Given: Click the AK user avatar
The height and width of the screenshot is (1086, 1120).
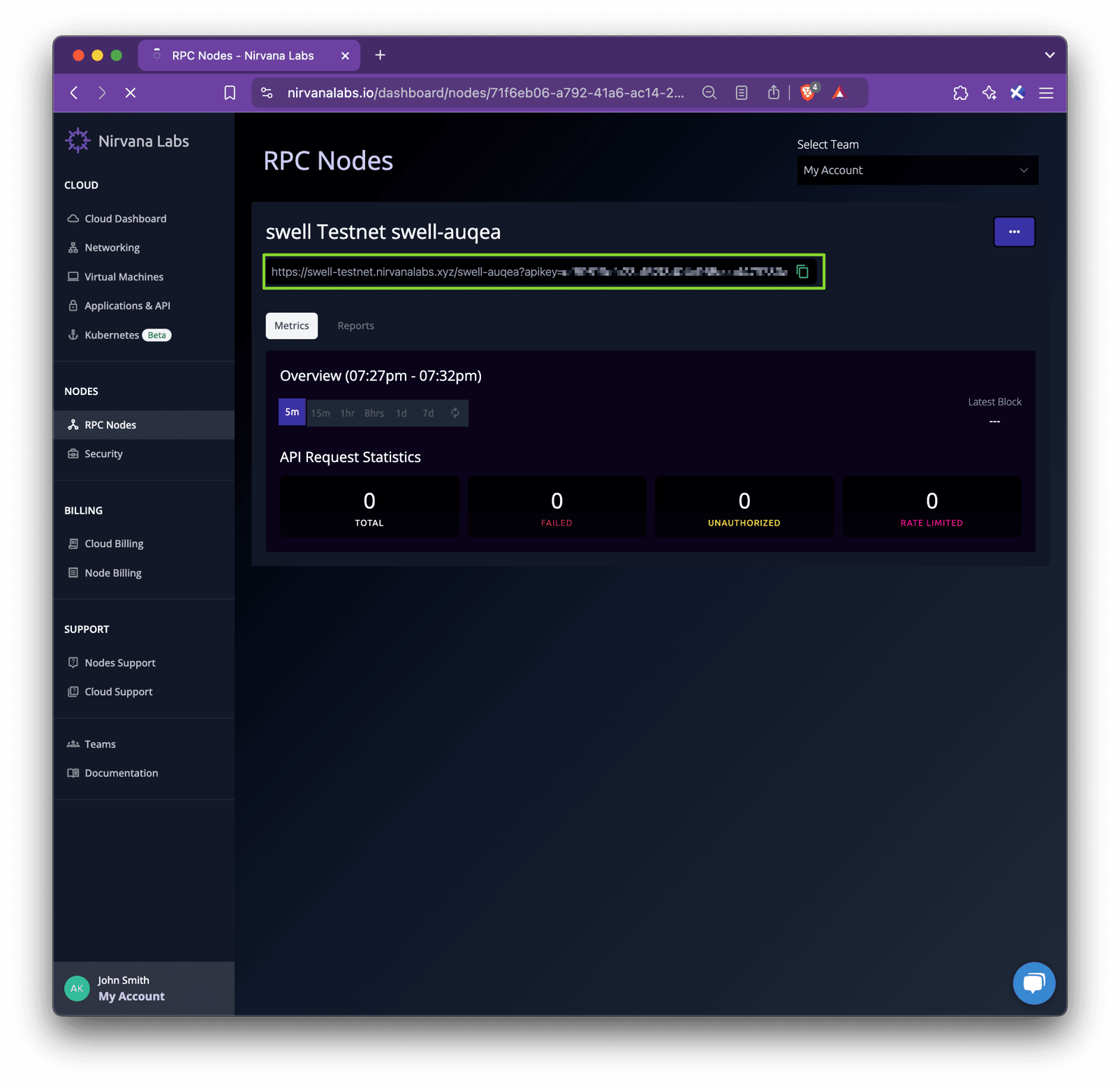Looking at the screenshot, I should [77, 988].
